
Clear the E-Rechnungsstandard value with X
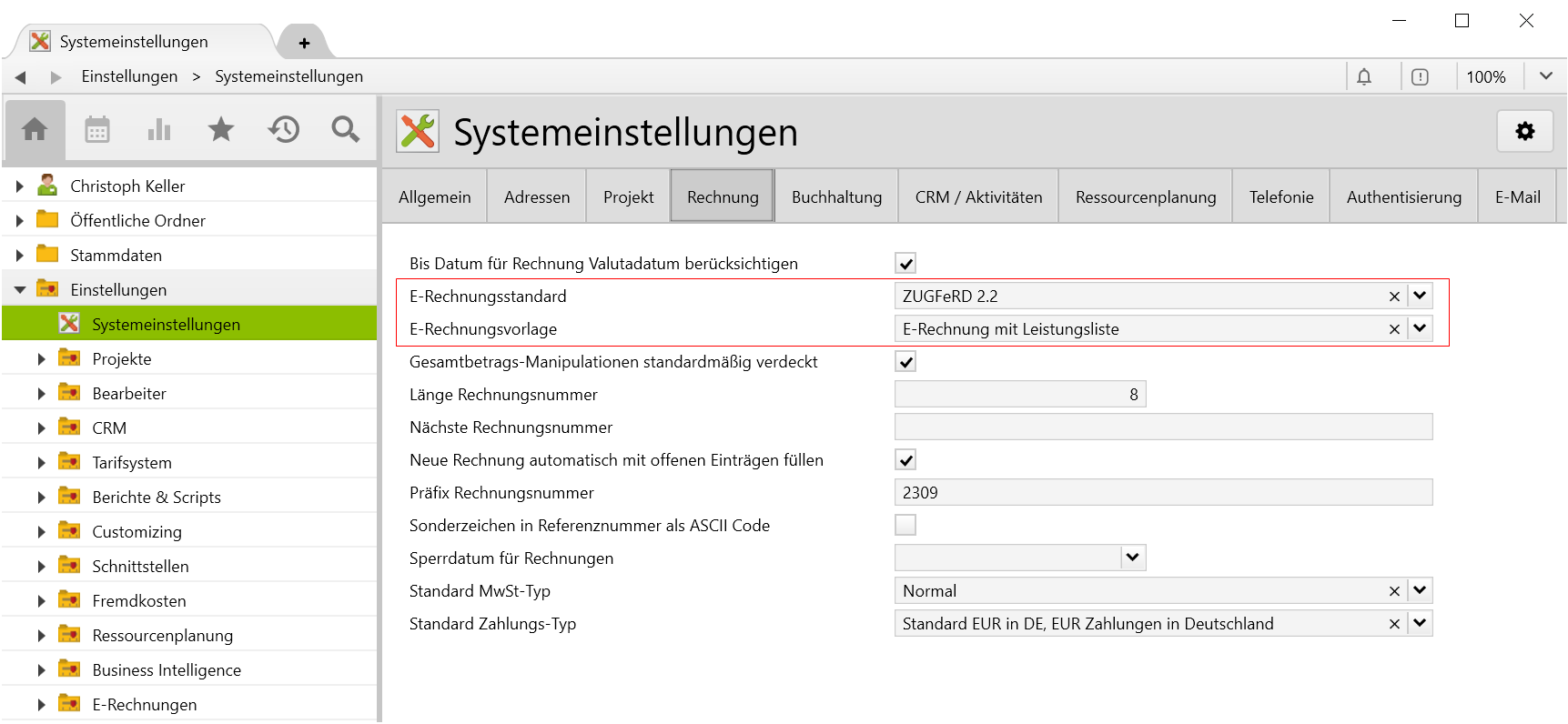click(x=1394, y=297)
